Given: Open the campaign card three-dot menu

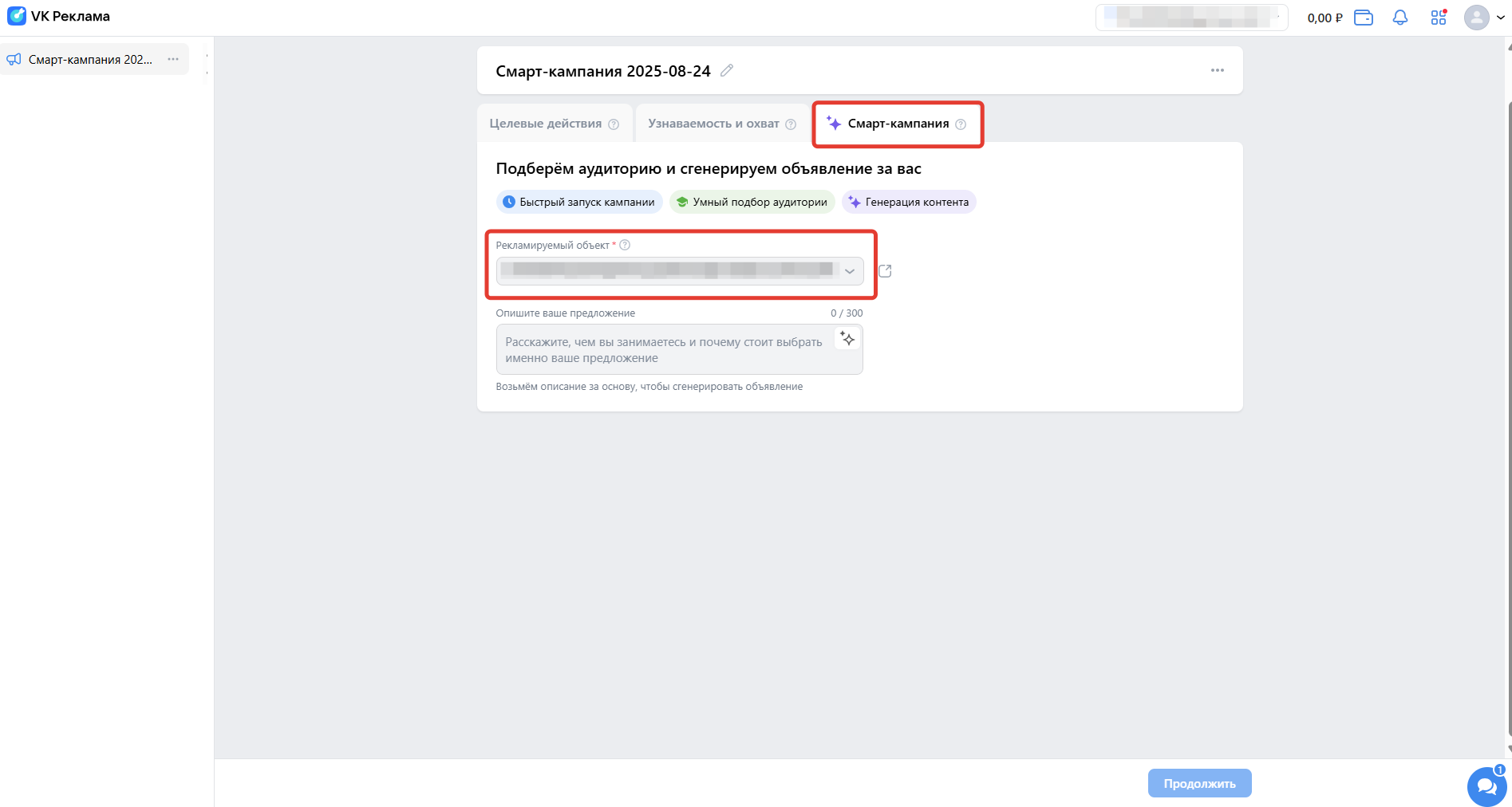Looking at the screenshot, I should click(x=1217, y=70).
